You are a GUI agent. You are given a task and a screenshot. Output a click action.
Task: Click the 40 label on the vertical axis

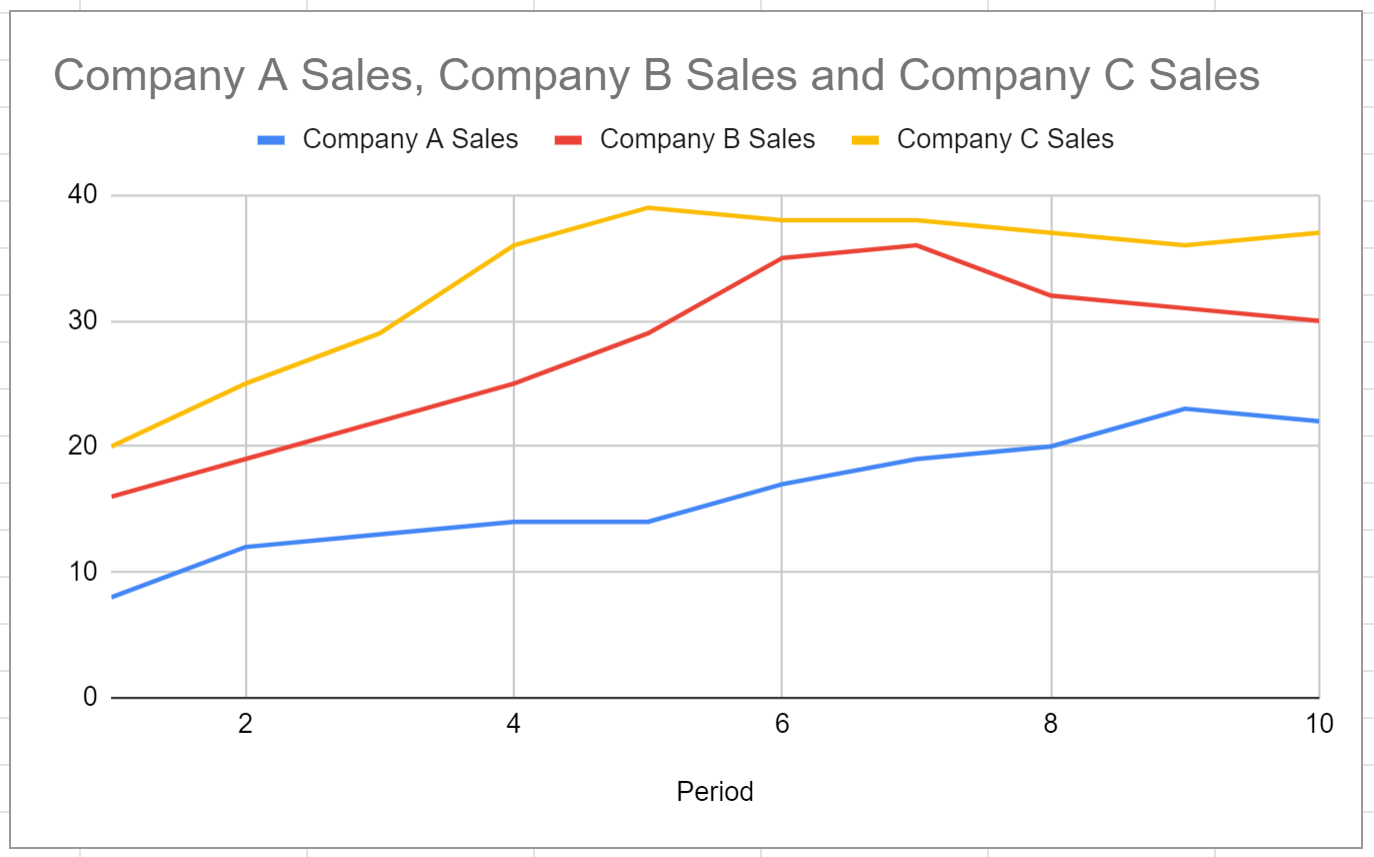82,196
